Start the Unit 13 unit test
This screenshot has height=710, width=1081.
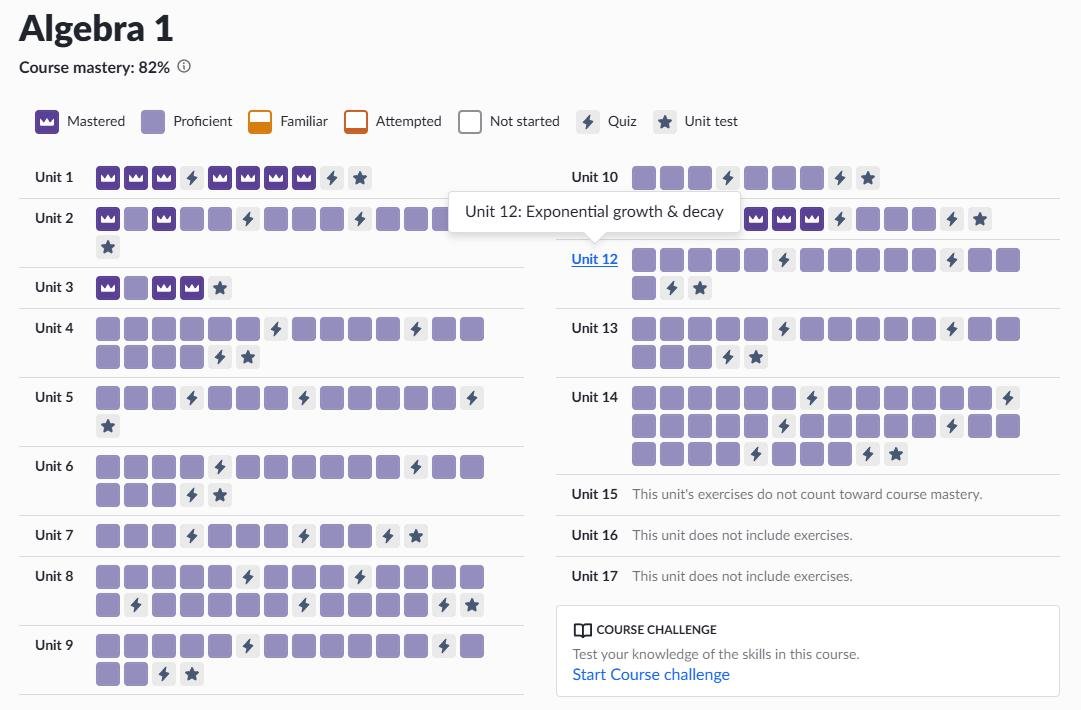pyautogui.click(x=756, y=357)
